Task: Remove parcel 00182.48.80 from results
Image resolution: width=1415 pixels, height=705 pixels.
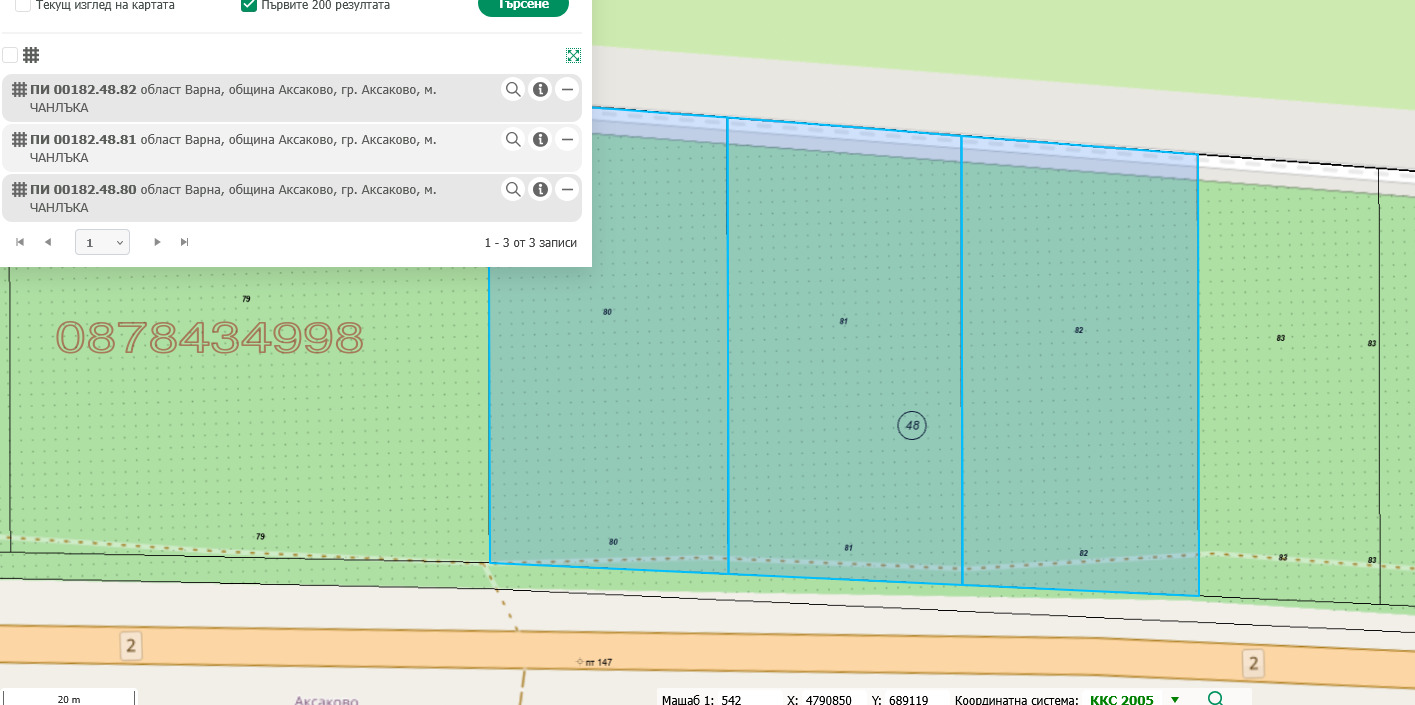Action: pos(567,190)
